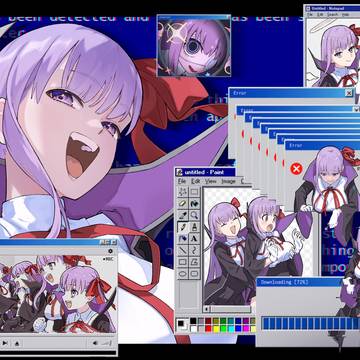Select the Curve tool in Paint
The image size is (360, 360).
pos(194,250)
